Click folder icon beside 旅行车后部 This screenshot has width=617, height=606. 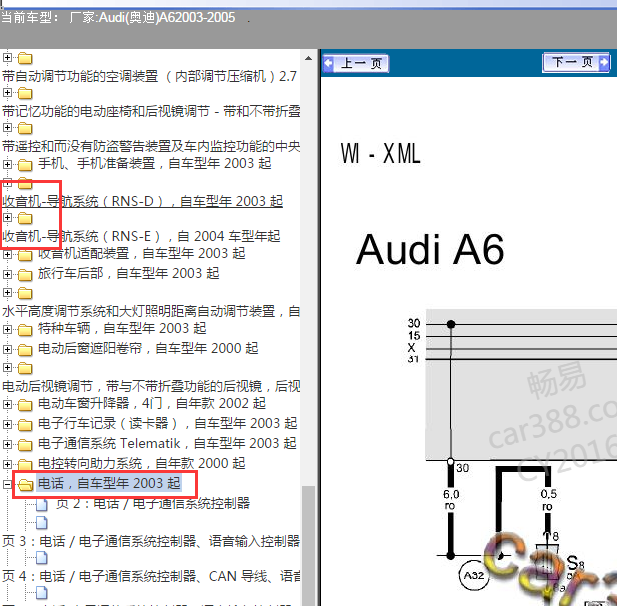pyautogui.click(x=25, y=275)
